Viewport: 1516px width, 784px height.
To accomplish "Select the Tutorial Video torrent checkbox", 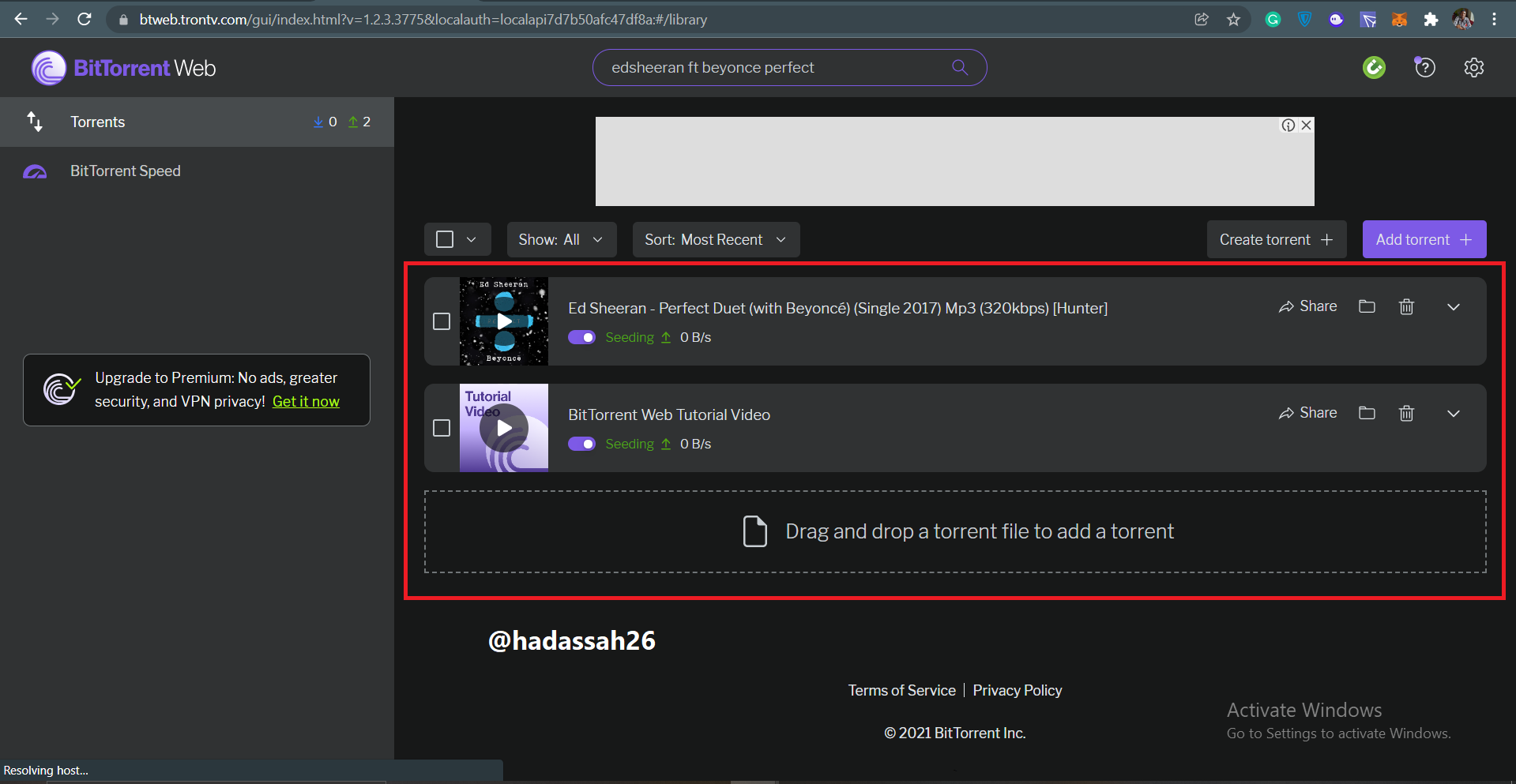I will 442,428.
